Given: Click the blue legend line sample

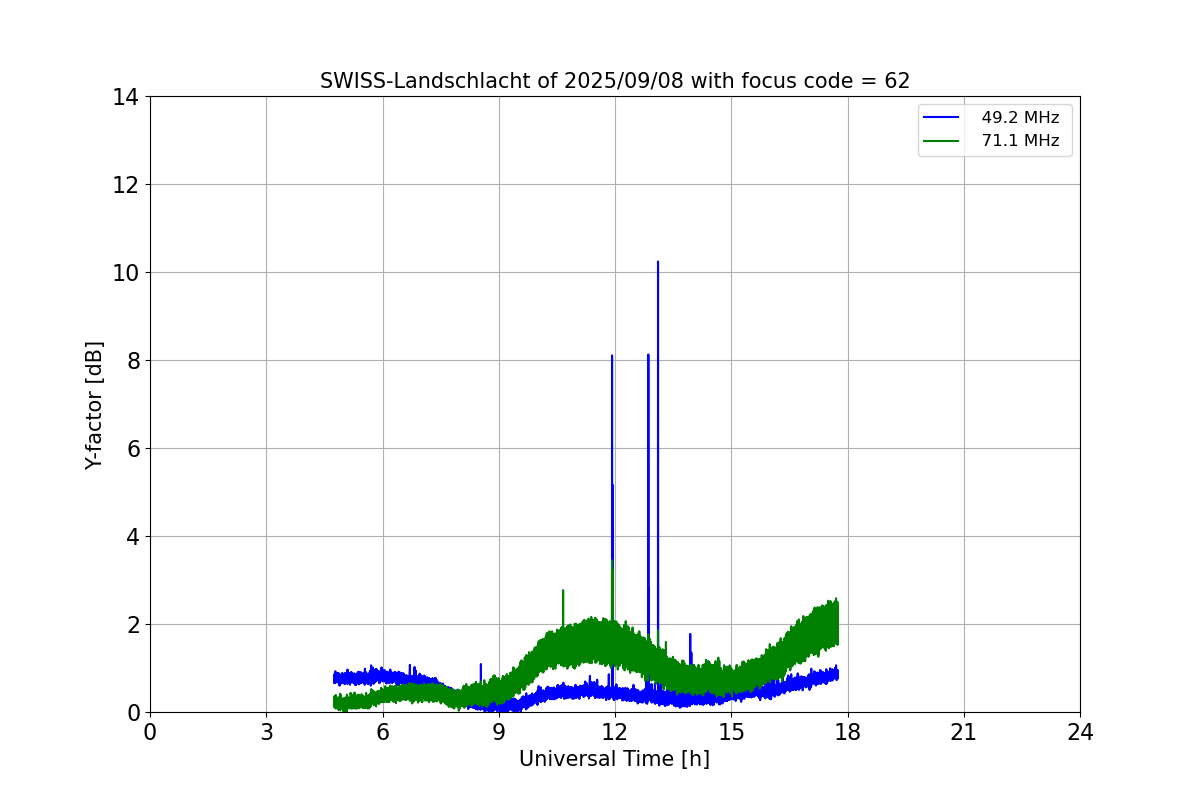Looking at the screenshot, I should tap(941, 118).
